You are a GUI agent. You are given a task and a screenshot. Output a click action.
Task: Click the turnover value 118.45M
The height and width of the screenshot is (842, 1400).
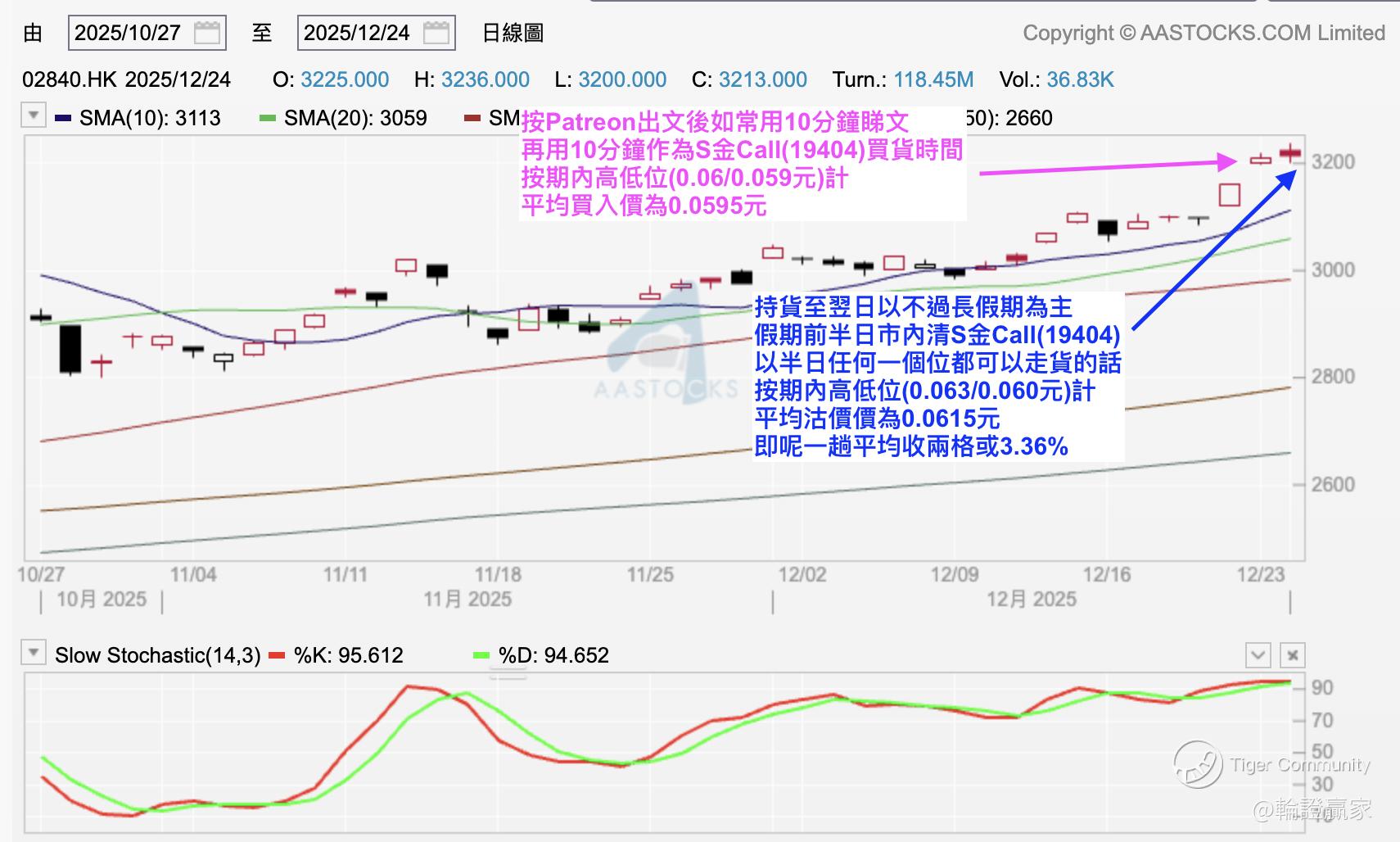click(x=933, y=79)
